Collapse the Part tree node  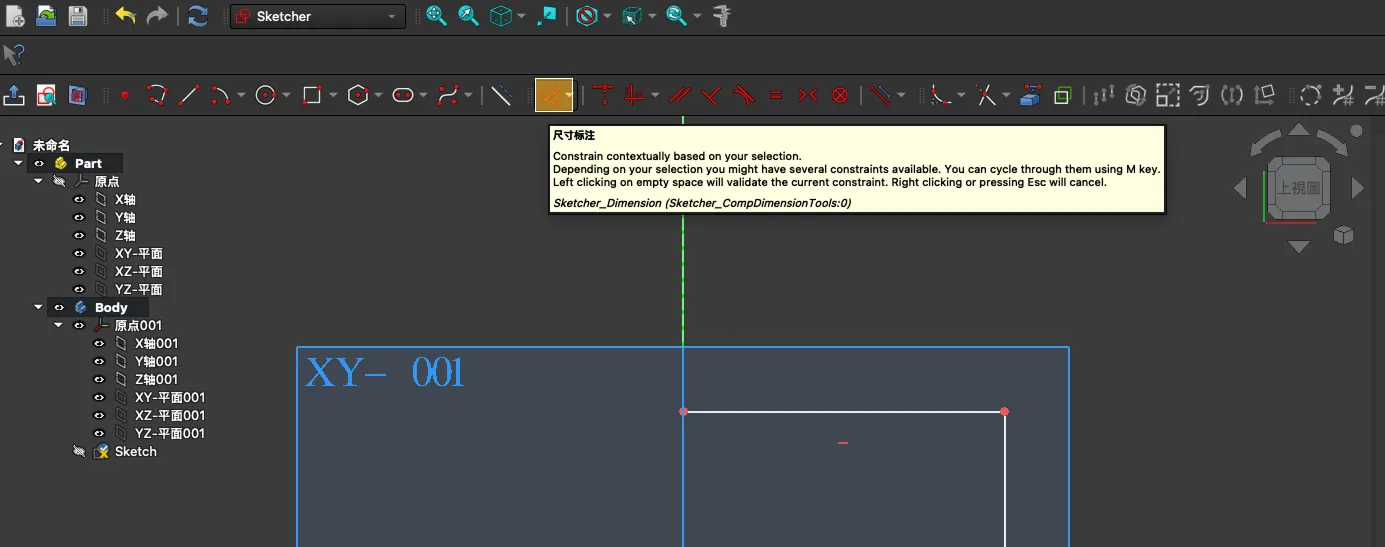(x=18, y=163)
